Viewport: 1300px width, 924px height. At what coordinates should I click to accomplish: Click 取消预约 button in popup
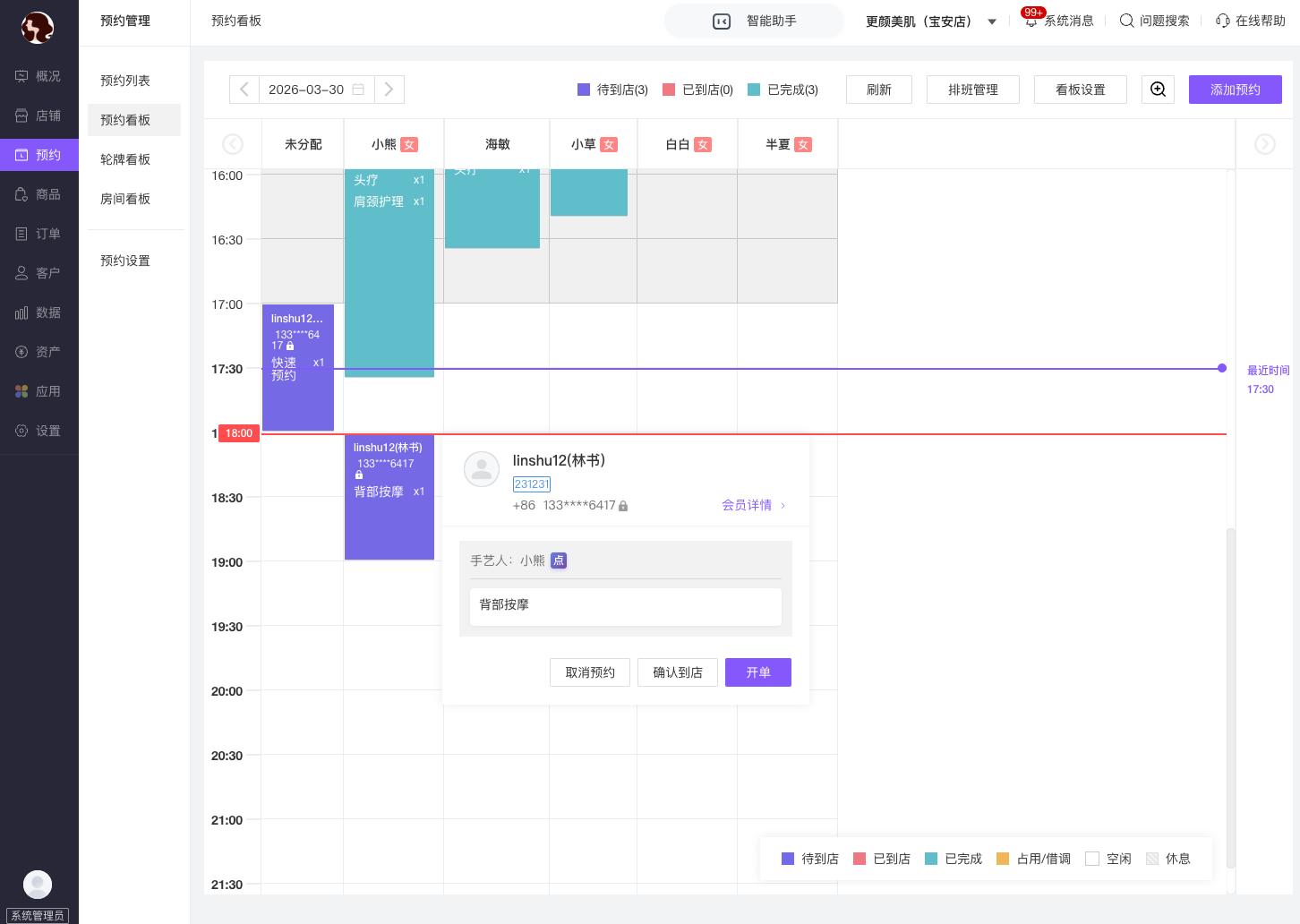(590, 672)
